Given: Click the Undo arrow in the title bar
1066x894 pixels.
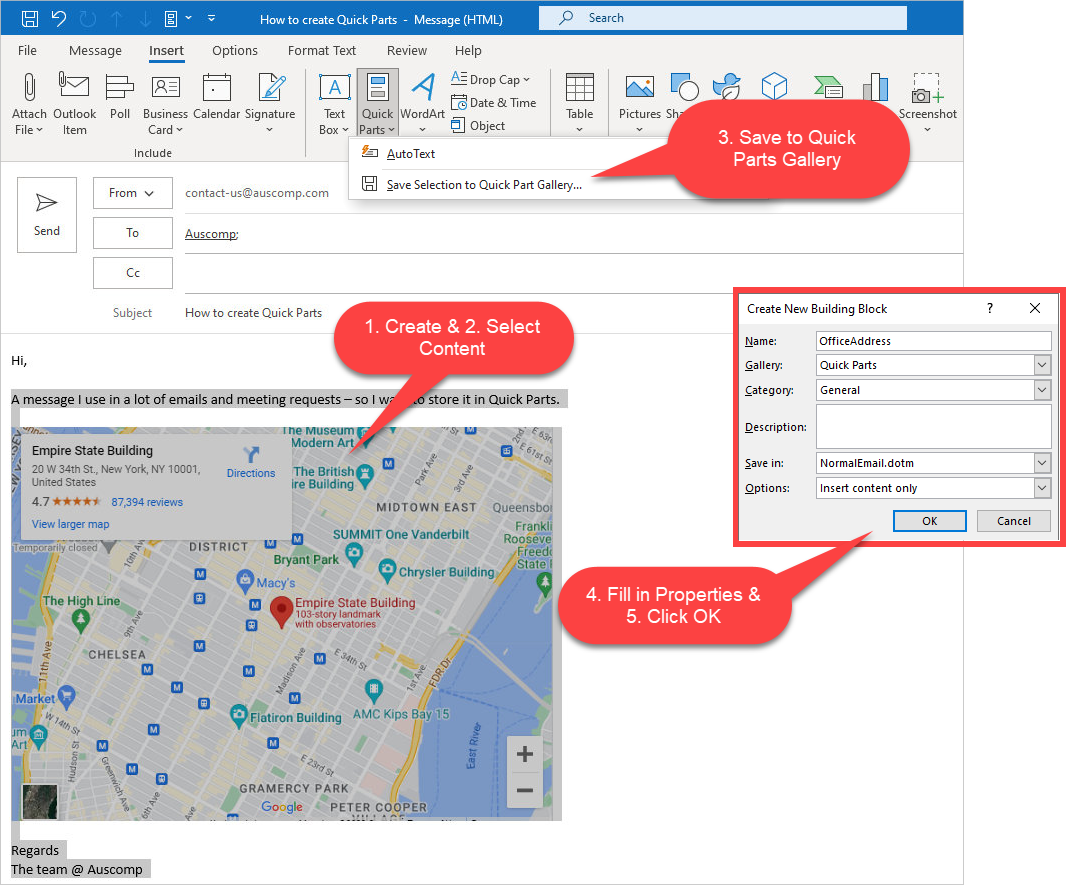Looking at the screenshot, I should pos(59,18).
